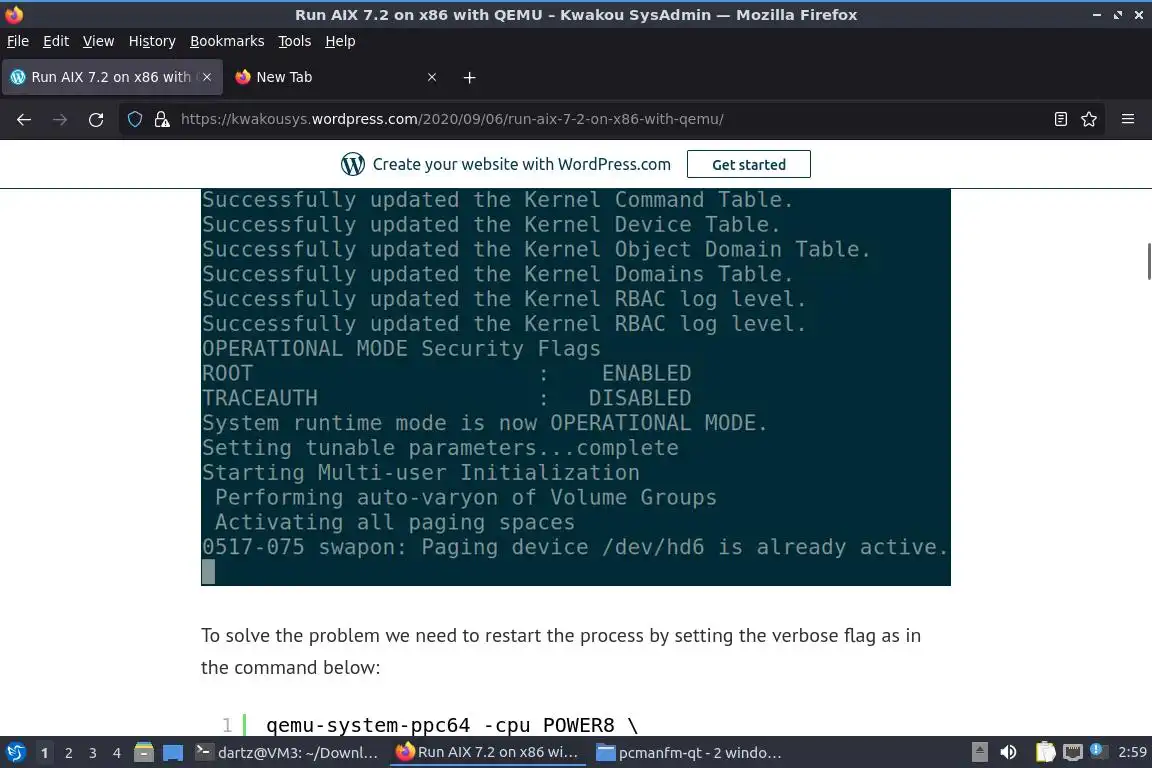Toggle Reader View for this page
Screen dimensions: 1152x768
(1060, 119)
